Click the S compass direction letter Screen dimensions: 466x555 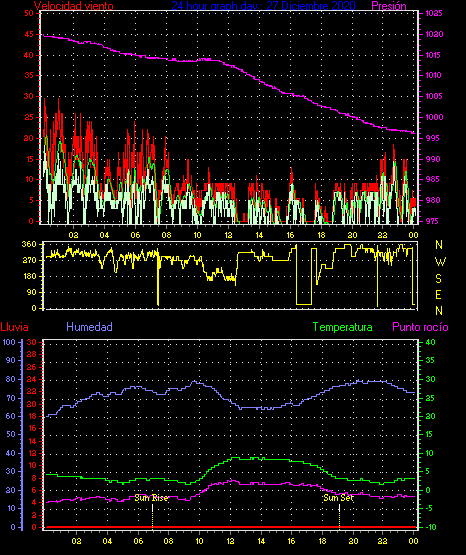(438, 279)
